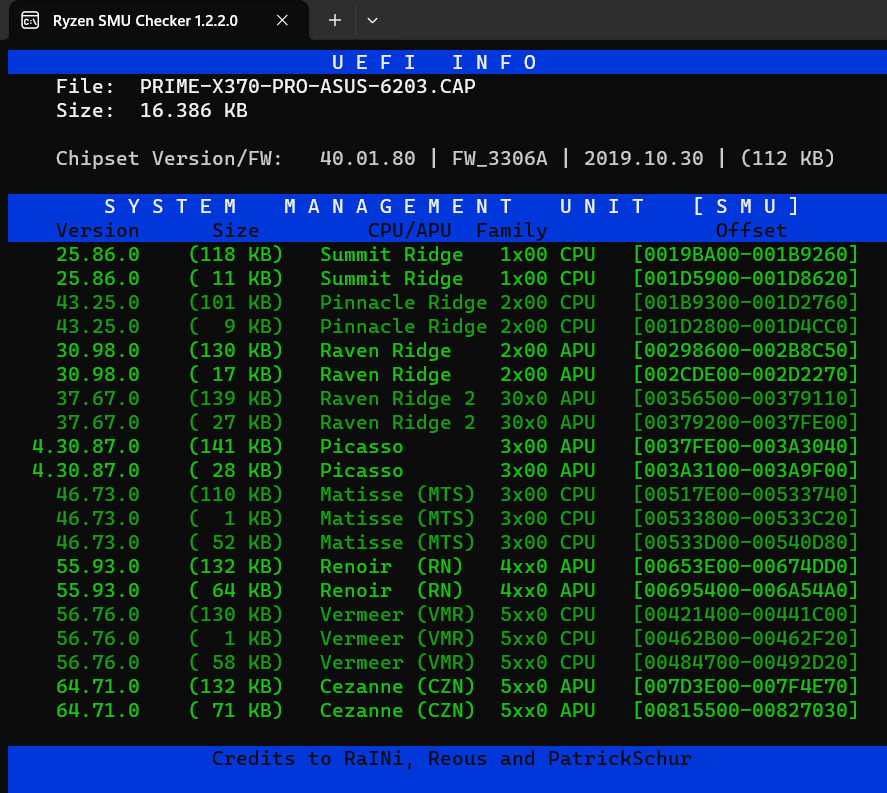887x793 pixels.
Task: Click offset [00695400-006A54A0]
Action: [746, 591]
